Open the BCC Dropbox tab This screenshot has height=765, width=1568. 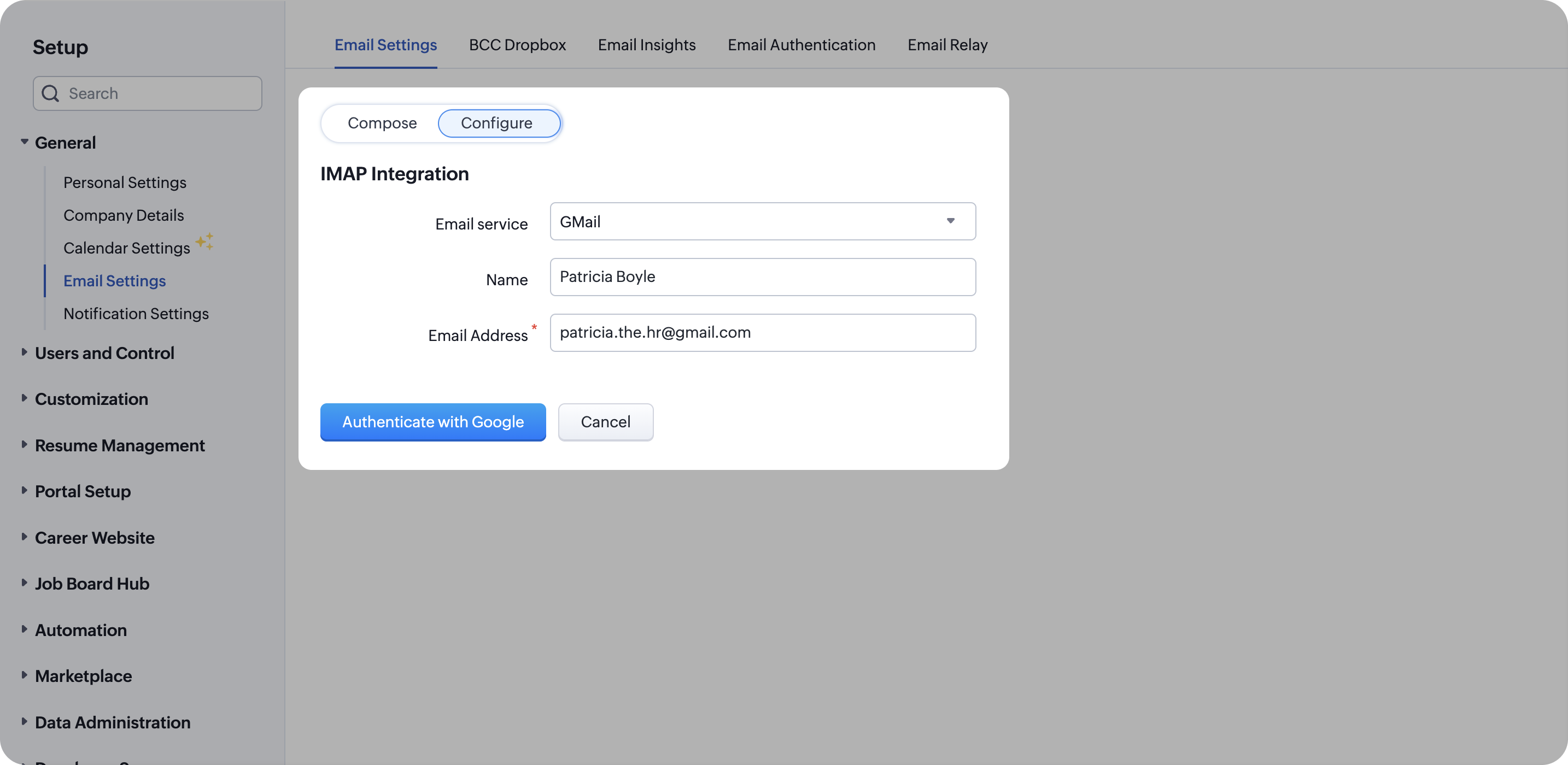pyautogui.click(x=517, y=45)
